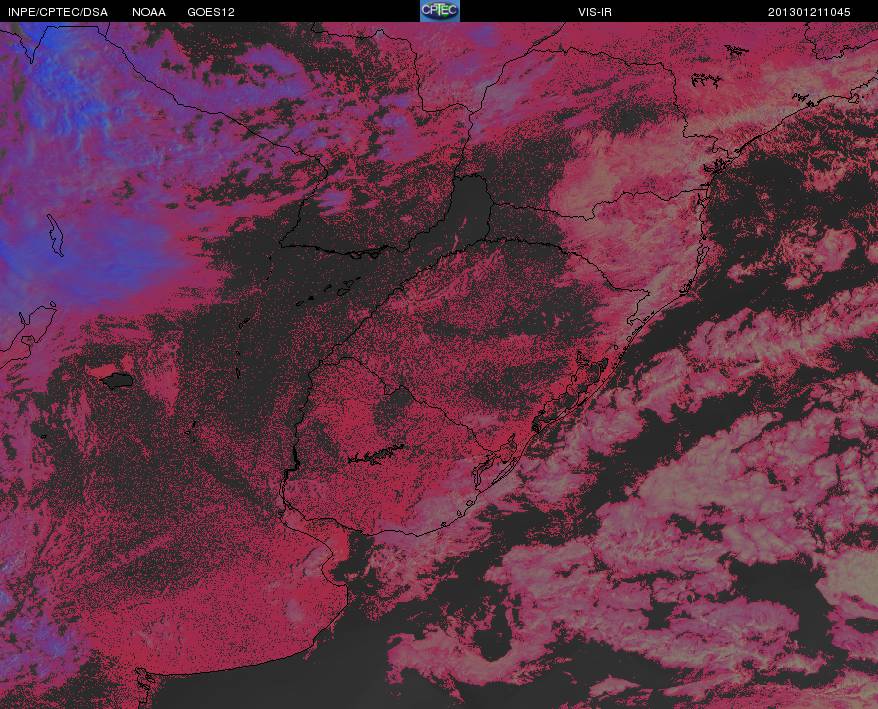Click the timestamp 201301211045
The width and height of the screenshot is (878, 709).
pos(809,12)
